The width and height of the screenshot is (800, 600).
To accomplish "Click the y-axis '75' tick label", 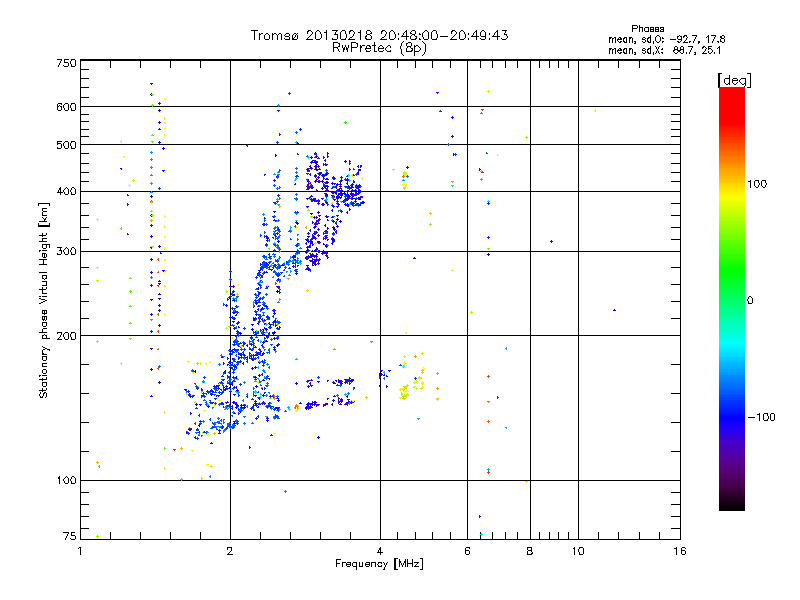I will [70, 536].
